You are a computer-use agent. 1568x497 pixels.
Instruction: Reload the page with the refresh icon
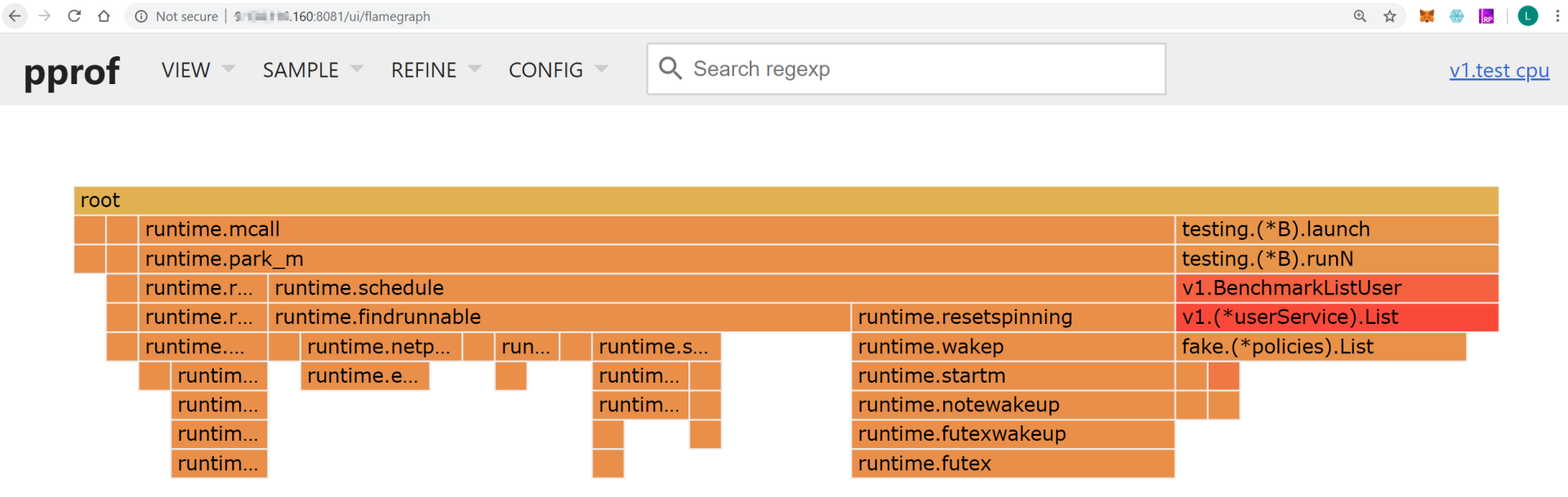[74, 16]
